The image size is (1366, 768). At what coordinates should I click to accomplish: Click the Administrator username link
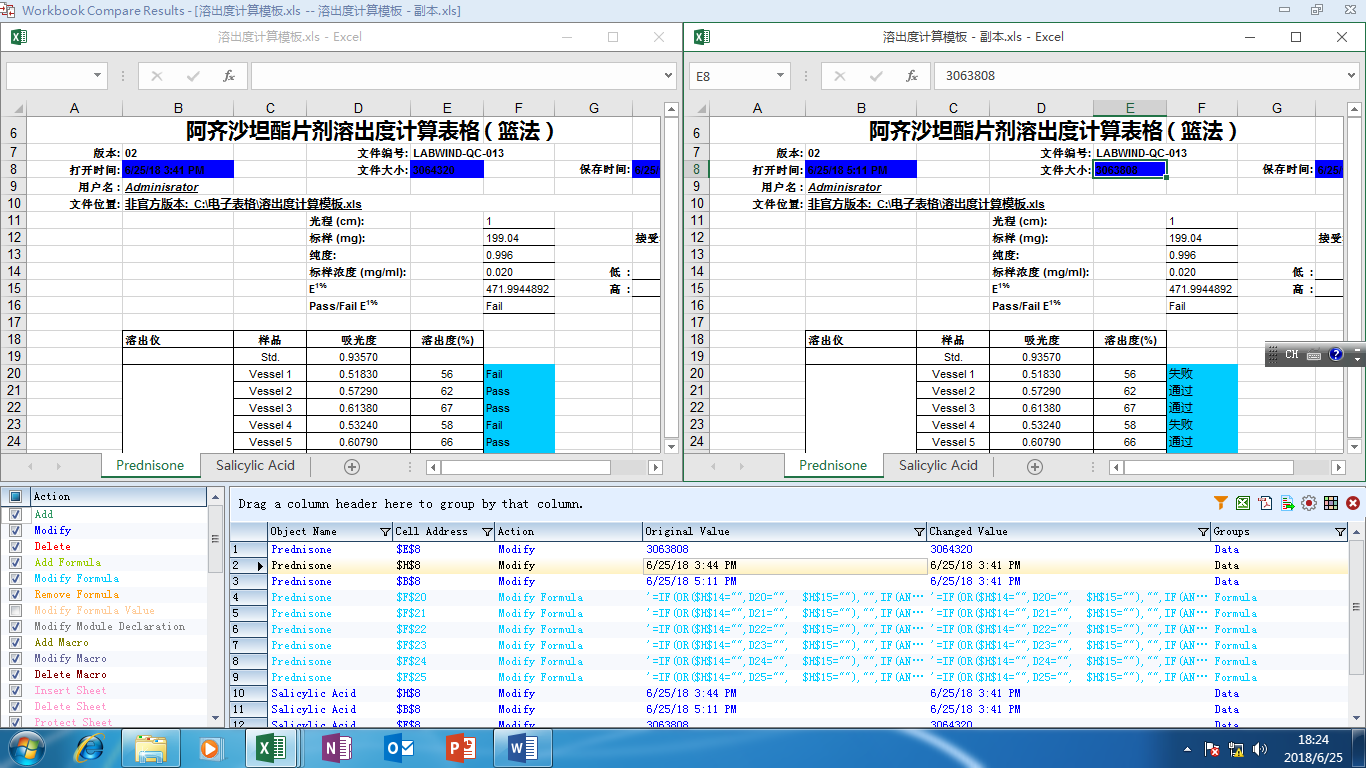[x=161, y=187]
